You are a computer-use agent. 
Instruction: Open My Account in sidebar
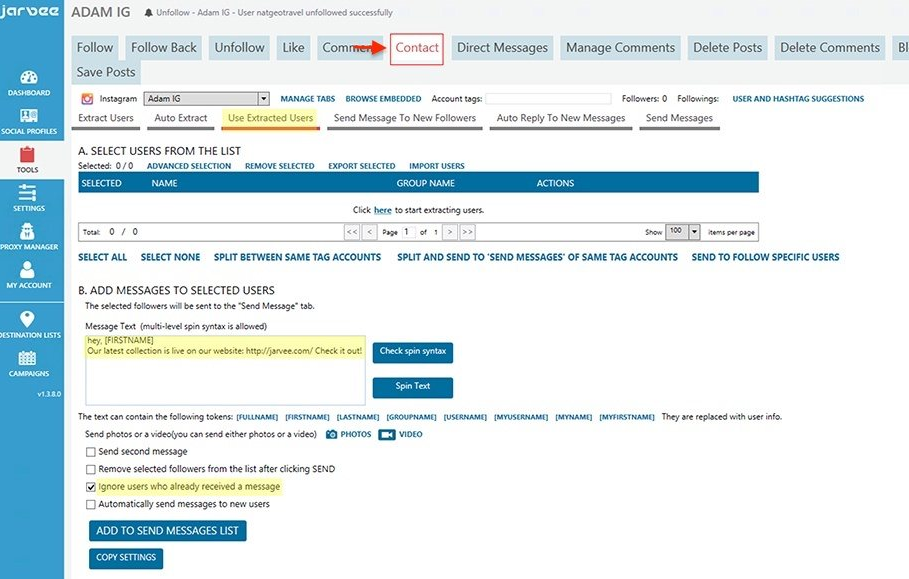[x=28, y=275]
